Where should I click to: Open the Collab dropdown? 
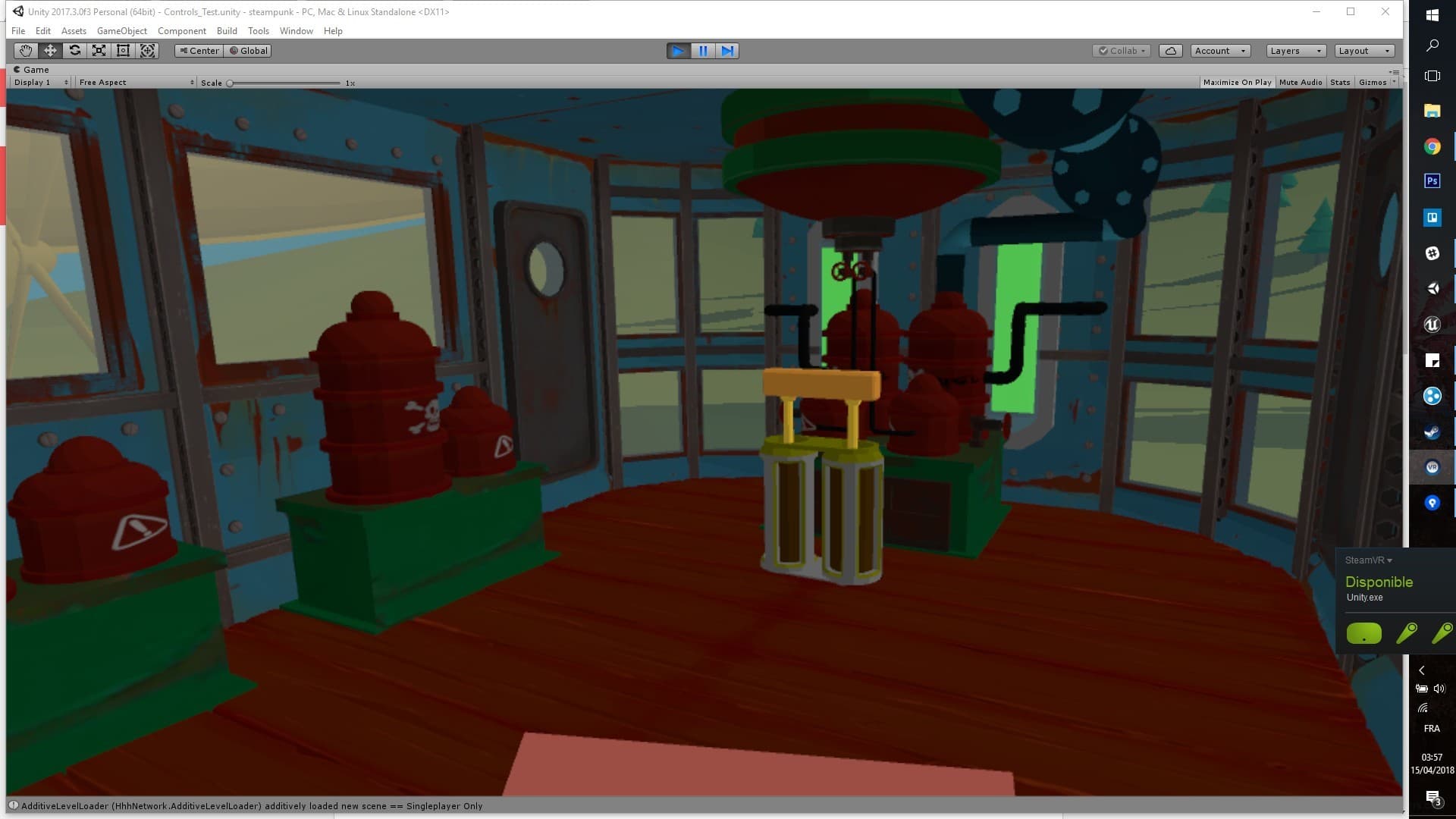click(1122, 51)
